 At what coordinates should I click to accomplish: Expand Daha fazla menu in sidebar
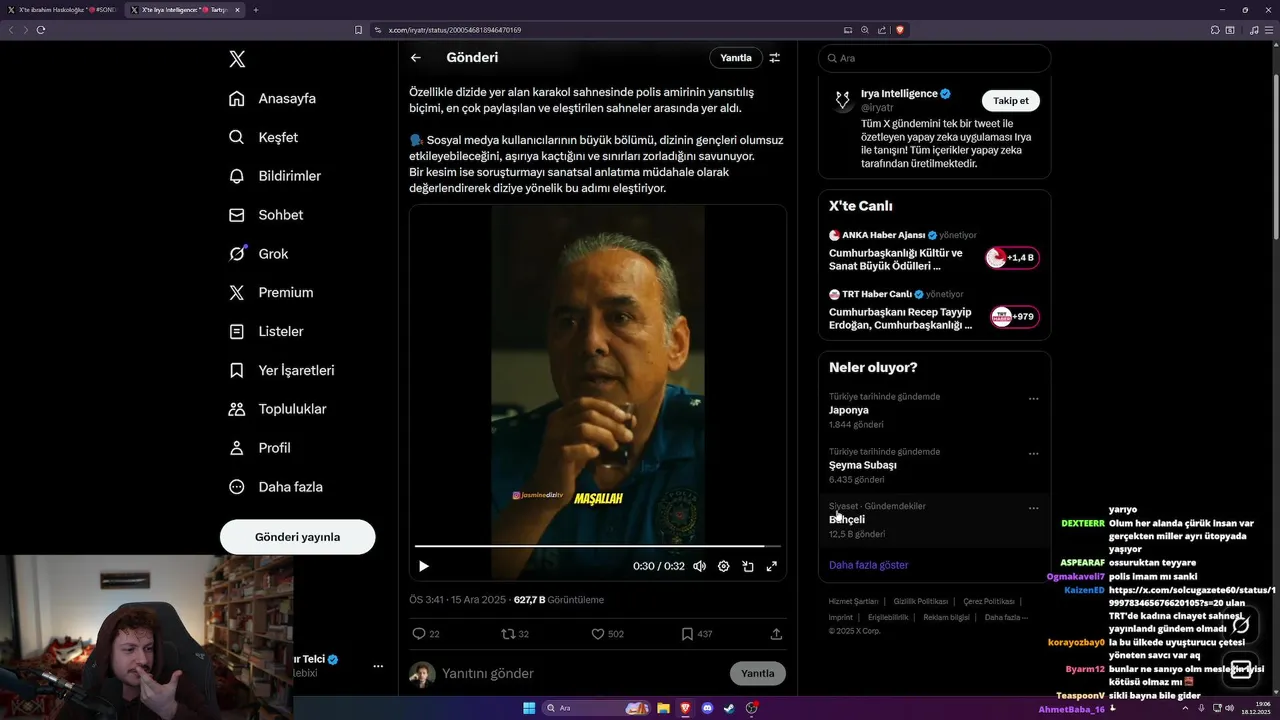coord(275,487)
